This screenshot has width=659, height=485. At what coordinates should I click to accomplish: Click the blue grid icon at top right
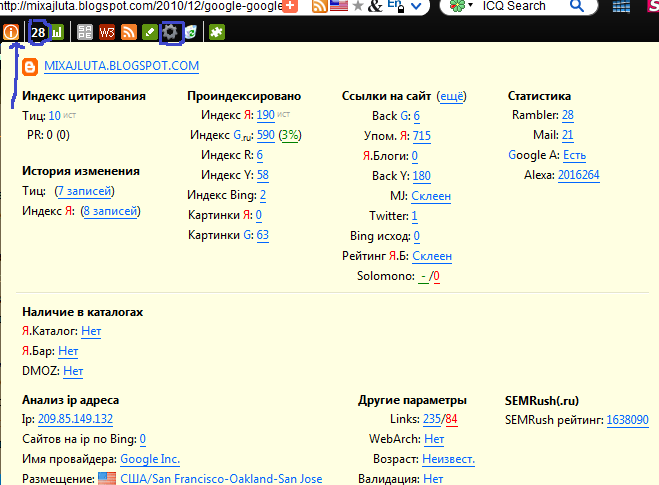621,6
